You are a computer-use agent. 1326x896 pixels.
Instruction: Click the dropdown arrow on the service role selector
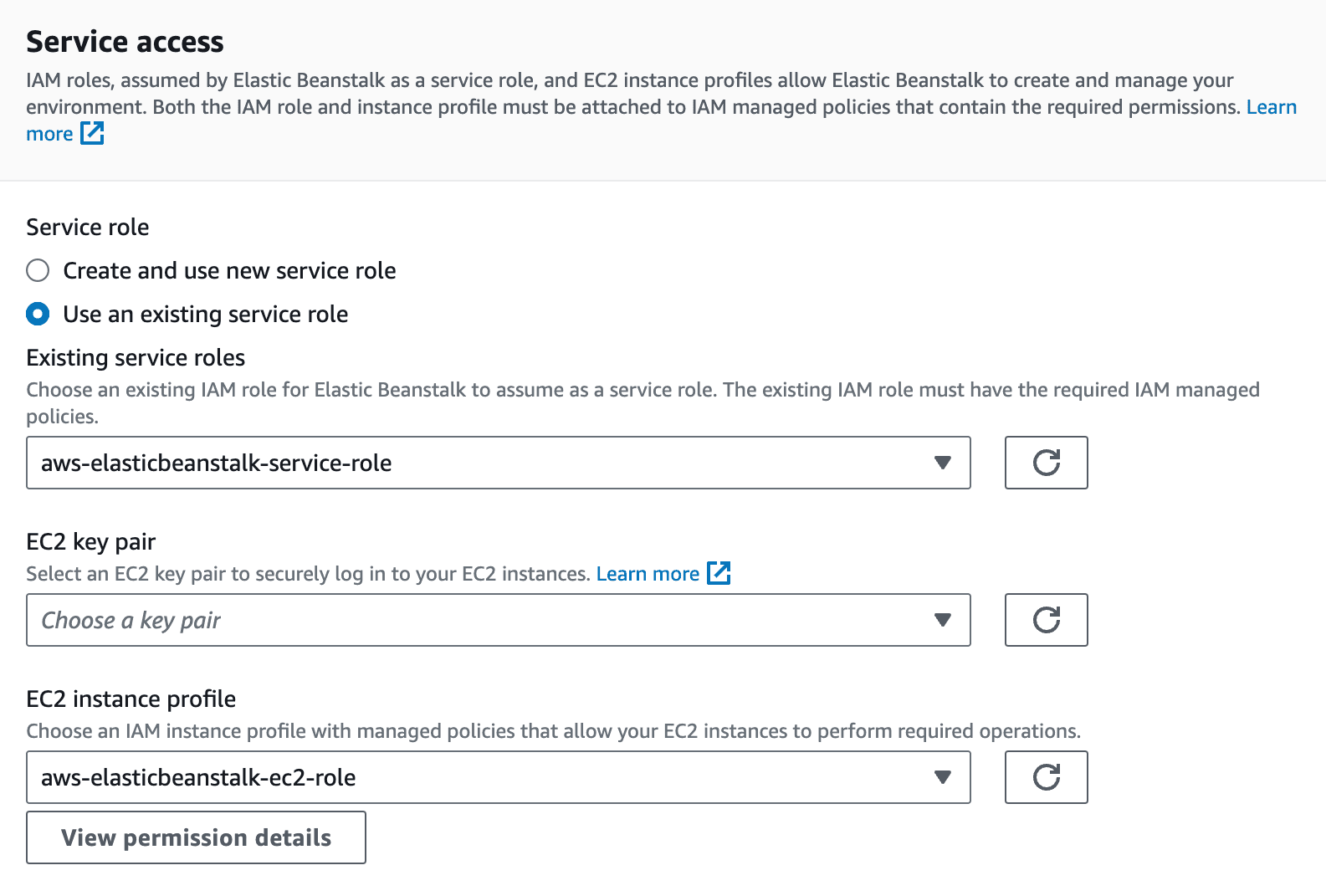[x=942, y=463]
